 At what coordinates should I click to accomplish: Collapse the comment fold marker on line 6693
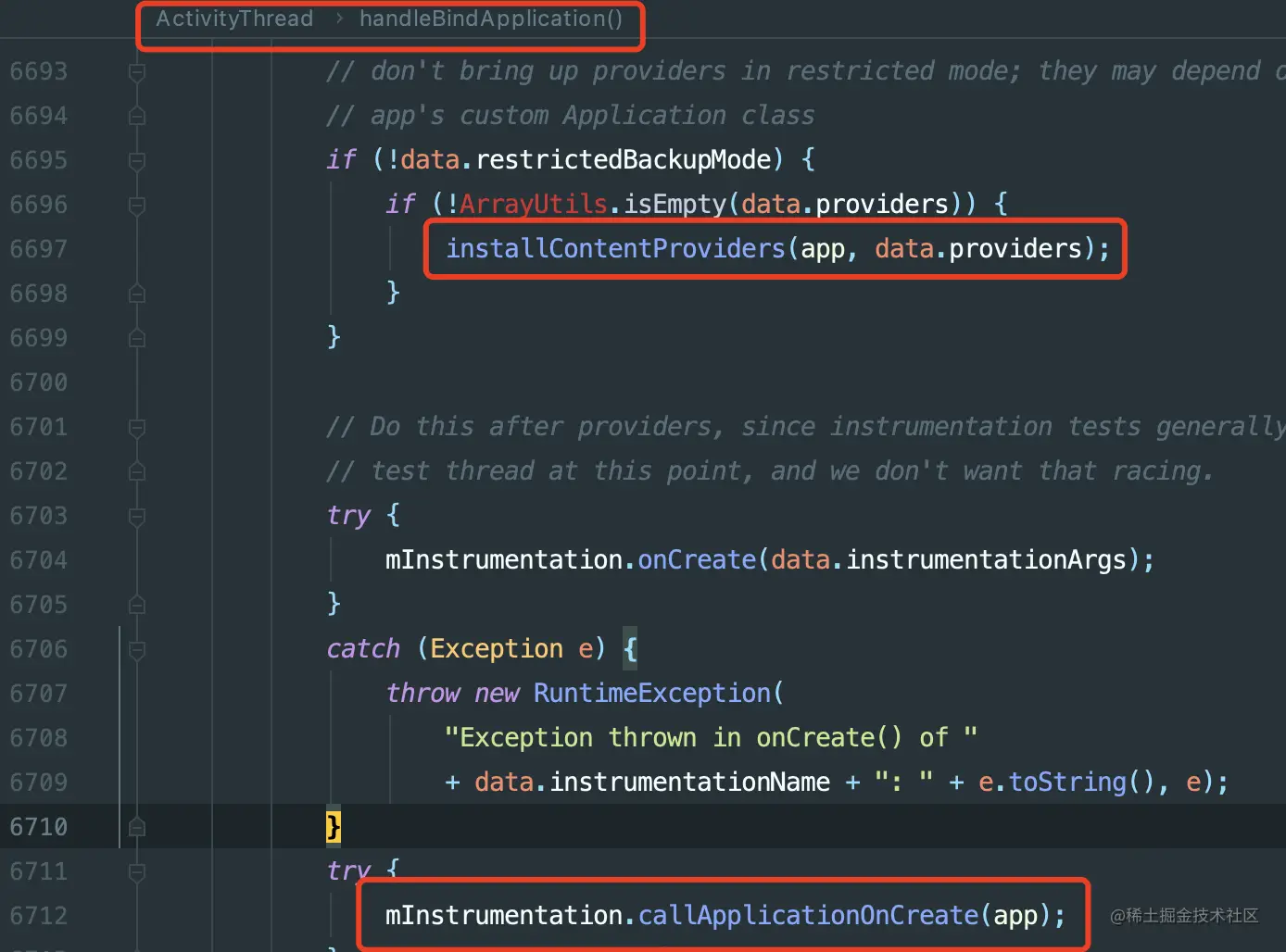point(137,71)
